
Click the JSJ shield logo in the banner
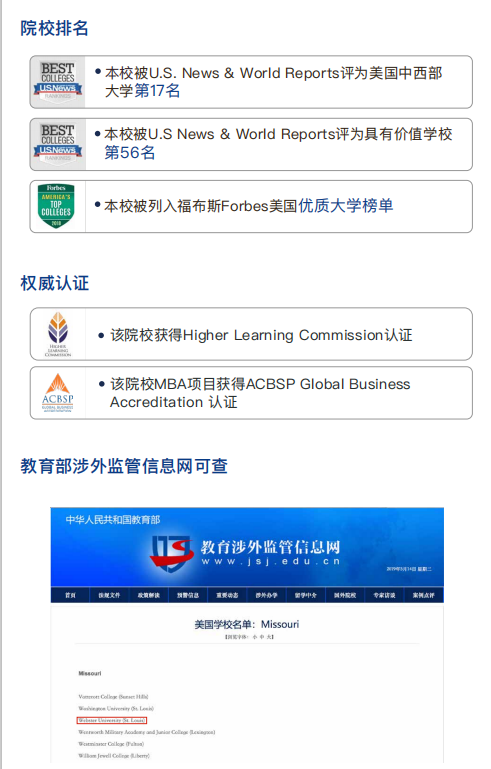pyautogui.click(x=172, y=553)
